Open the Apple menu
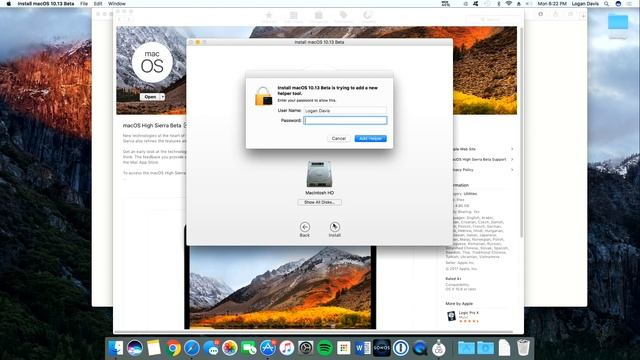The height and width of the screenshot is (360, 640). point(9,4)
